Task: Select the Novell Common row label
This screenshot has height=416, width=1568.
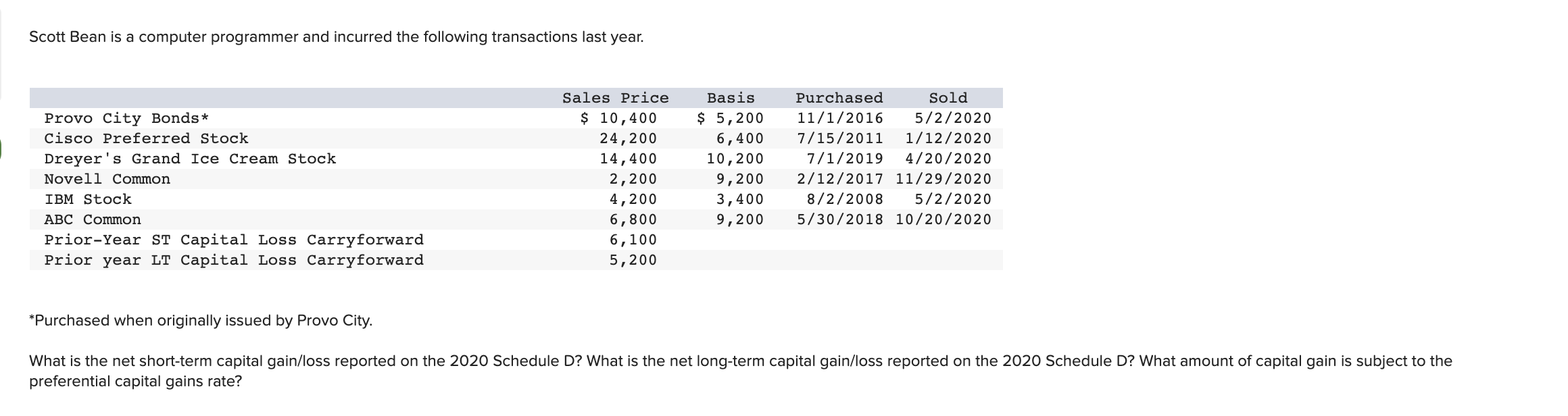Action: [107, 179]
